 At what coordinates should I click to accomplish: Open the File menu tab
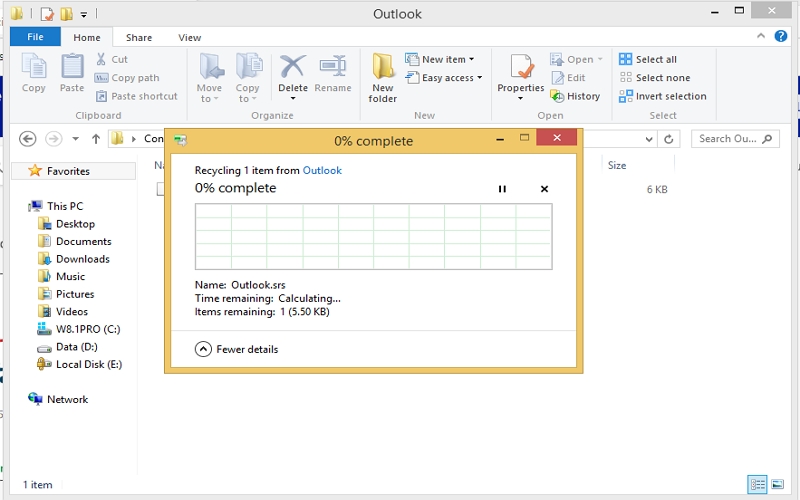35,37
